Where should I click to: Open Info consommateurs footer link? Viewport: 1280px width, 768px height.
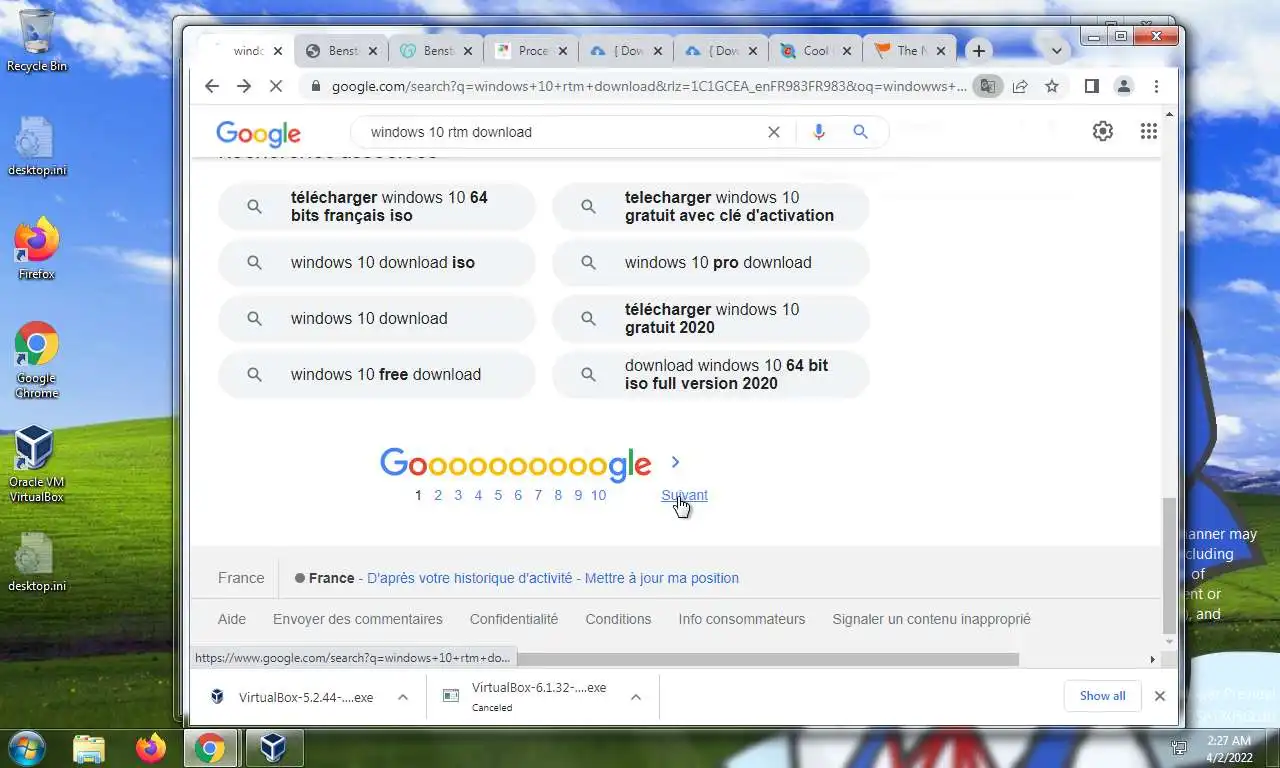pyautogui.click(x=742, y=619)
